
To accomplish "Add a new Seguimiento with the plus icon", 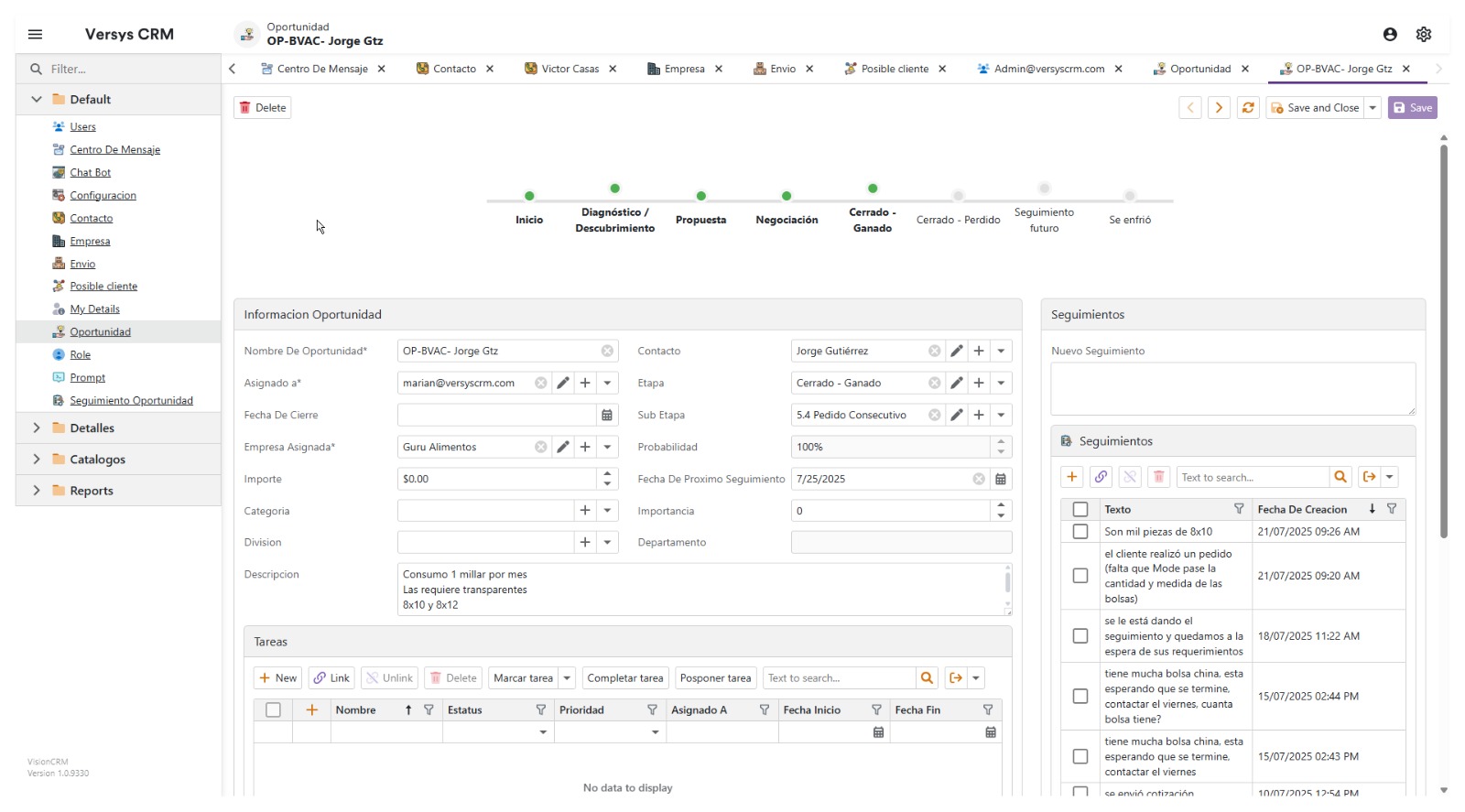I will (x=1071, y=477).
